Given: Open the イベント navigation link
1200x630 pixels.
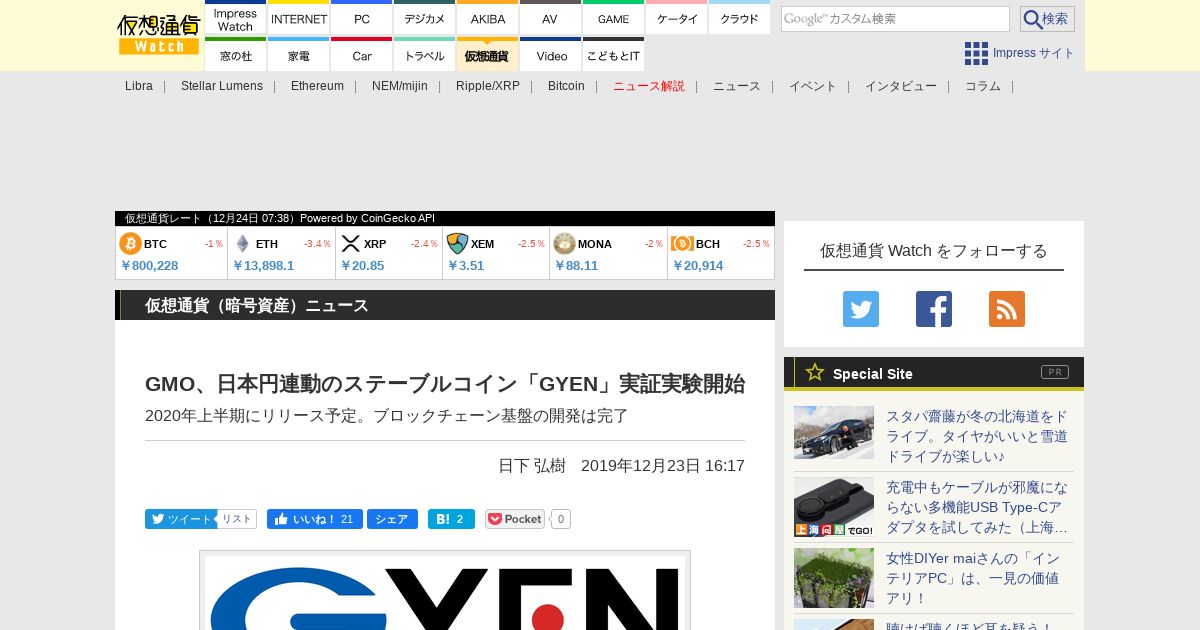Looking at the screenshot, I should click(813, 86).
